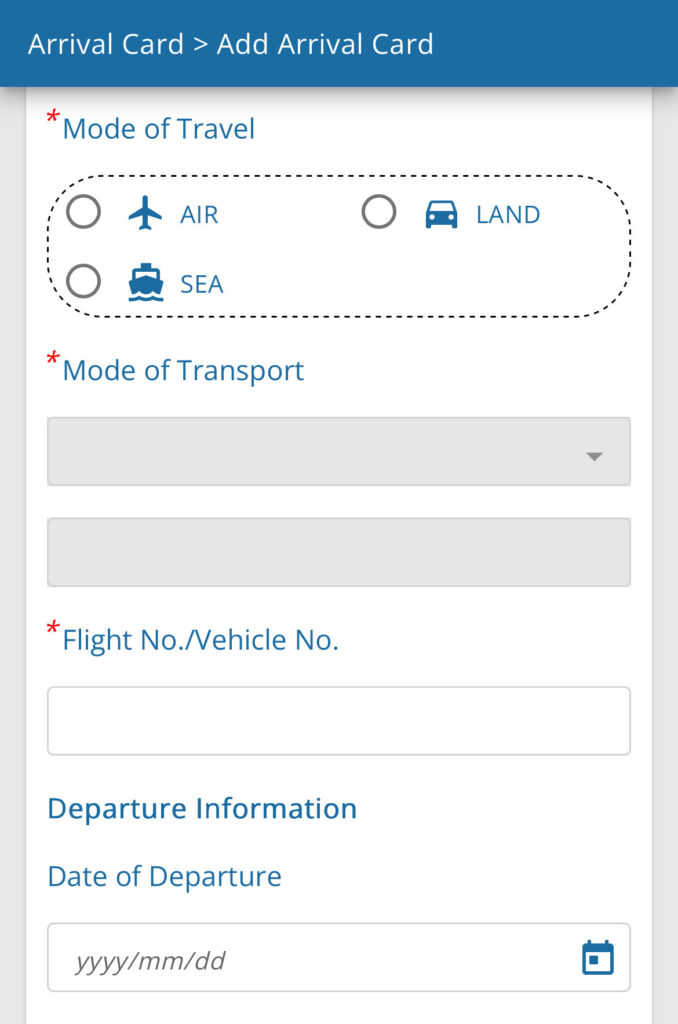Choose the SEA radio button
Screen dimensions: 678x1024
[84, 281]
